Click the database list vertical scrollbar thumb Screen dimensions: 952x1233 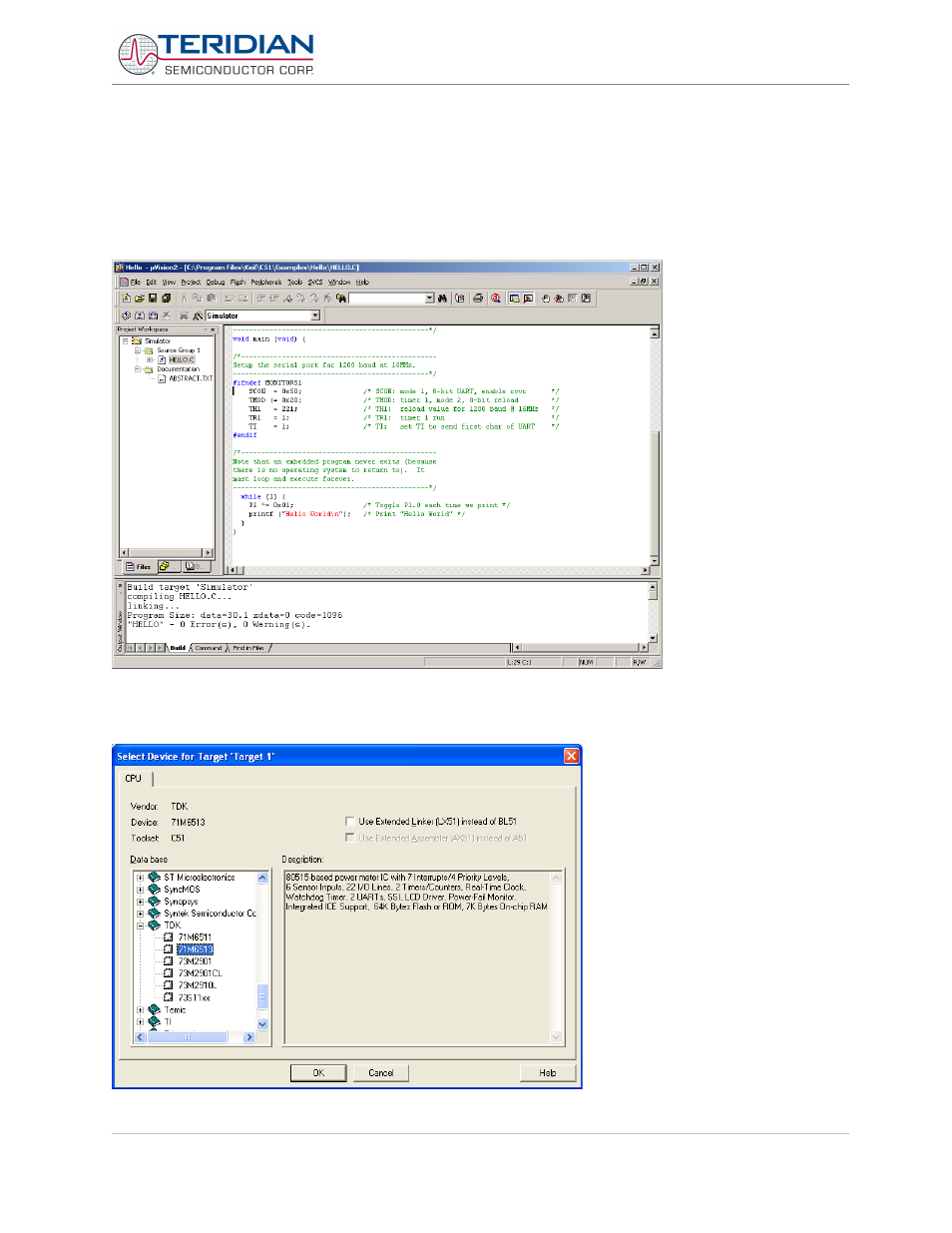point(263,996)
